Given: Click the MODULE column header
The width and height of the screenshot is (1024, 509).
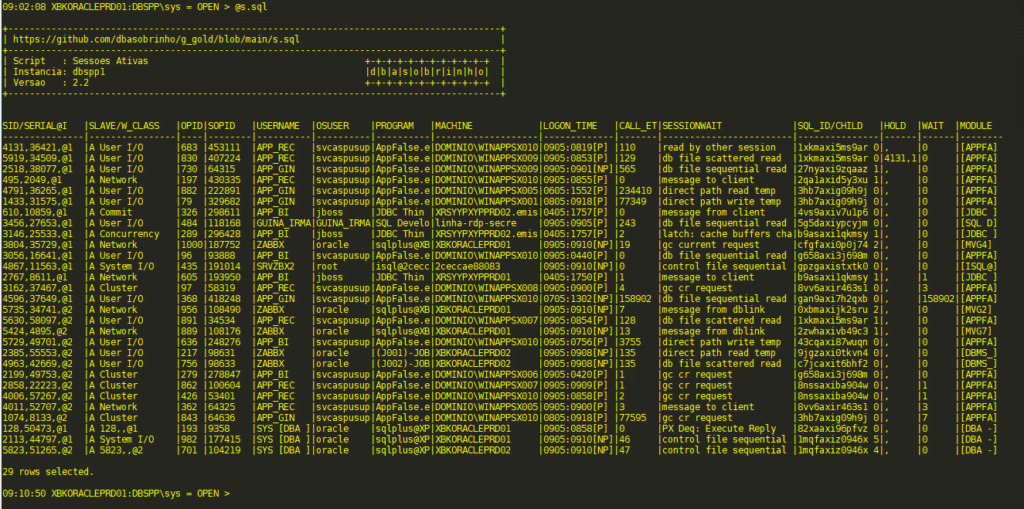Looking at the screenshot, I should [975, 125].
